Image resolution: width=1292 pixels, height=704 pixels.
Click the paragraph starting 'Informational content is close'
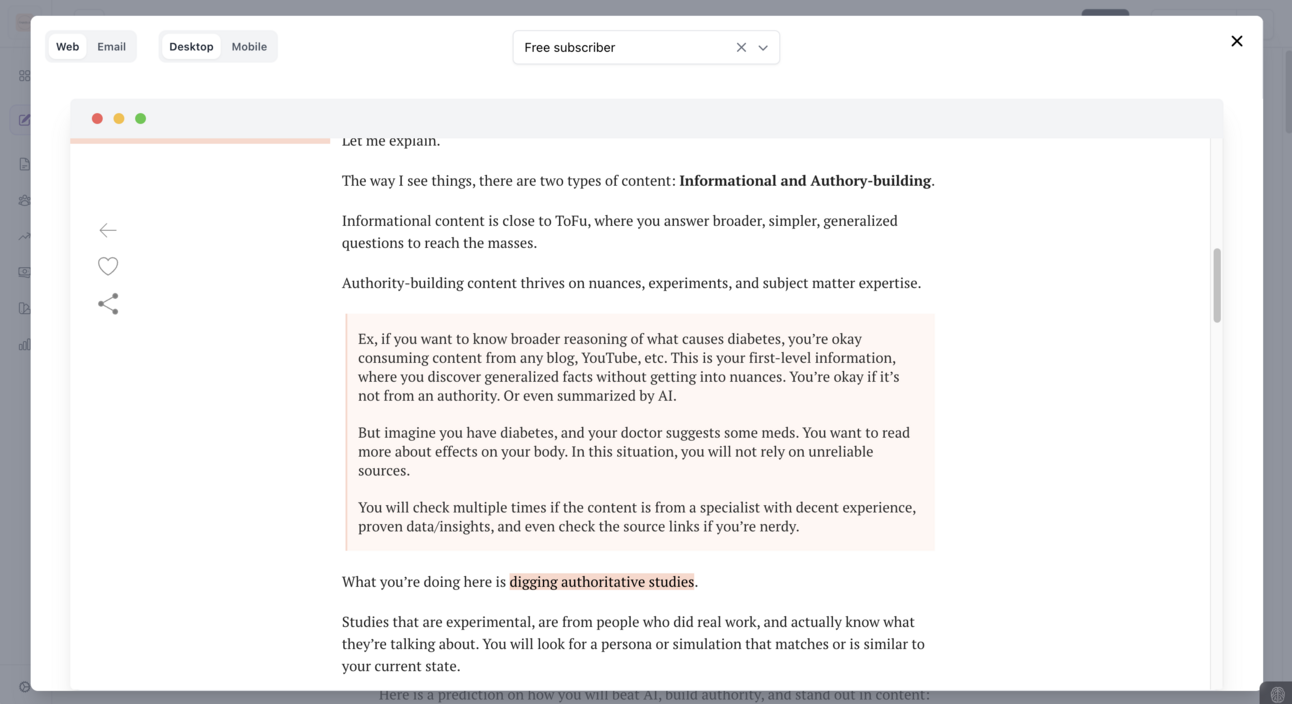(x=620, y=232)
